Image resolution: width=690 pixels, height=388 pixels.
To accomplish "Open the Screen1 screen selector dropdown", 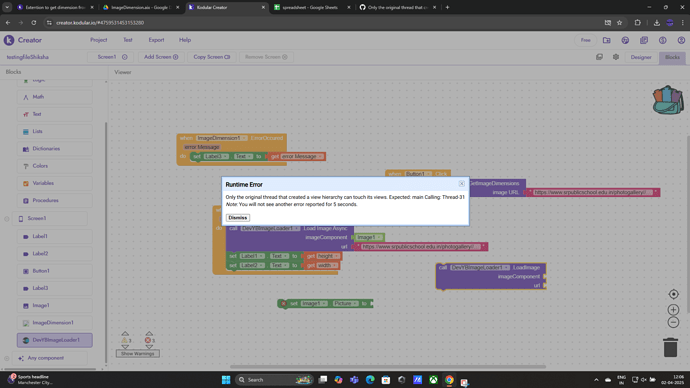I will point(112,57).
